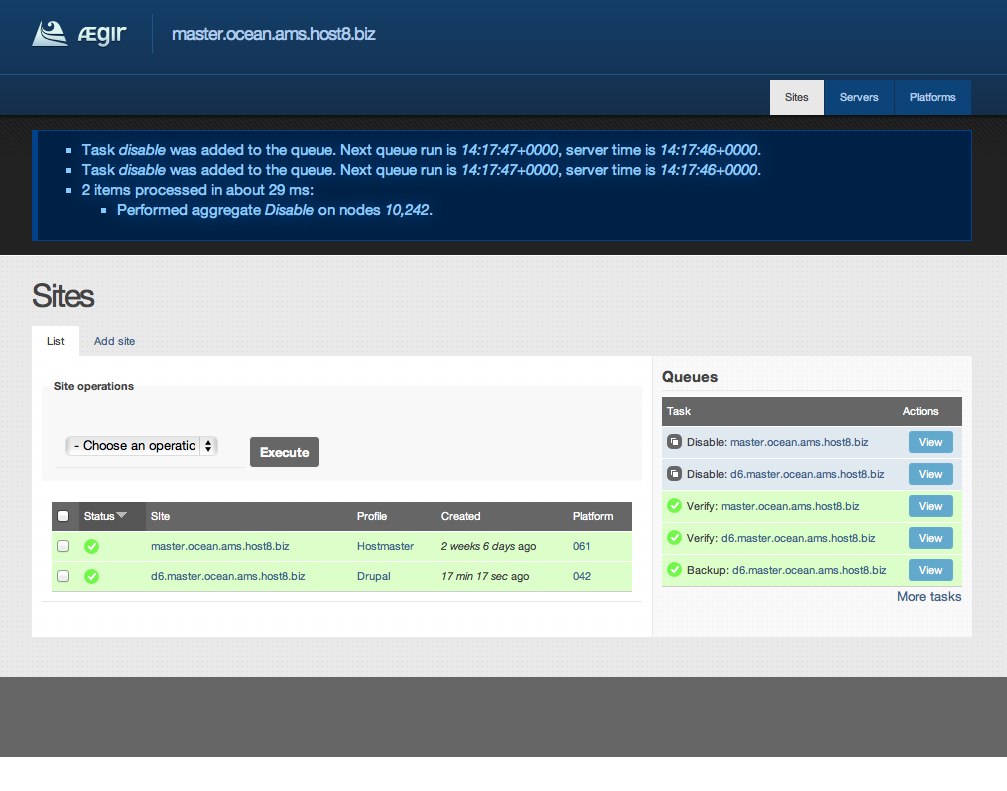The width and height of the screenshot is (1007, 791).
Task: Click success icon beside Verify: d6.master task
Action: point(674,538)
